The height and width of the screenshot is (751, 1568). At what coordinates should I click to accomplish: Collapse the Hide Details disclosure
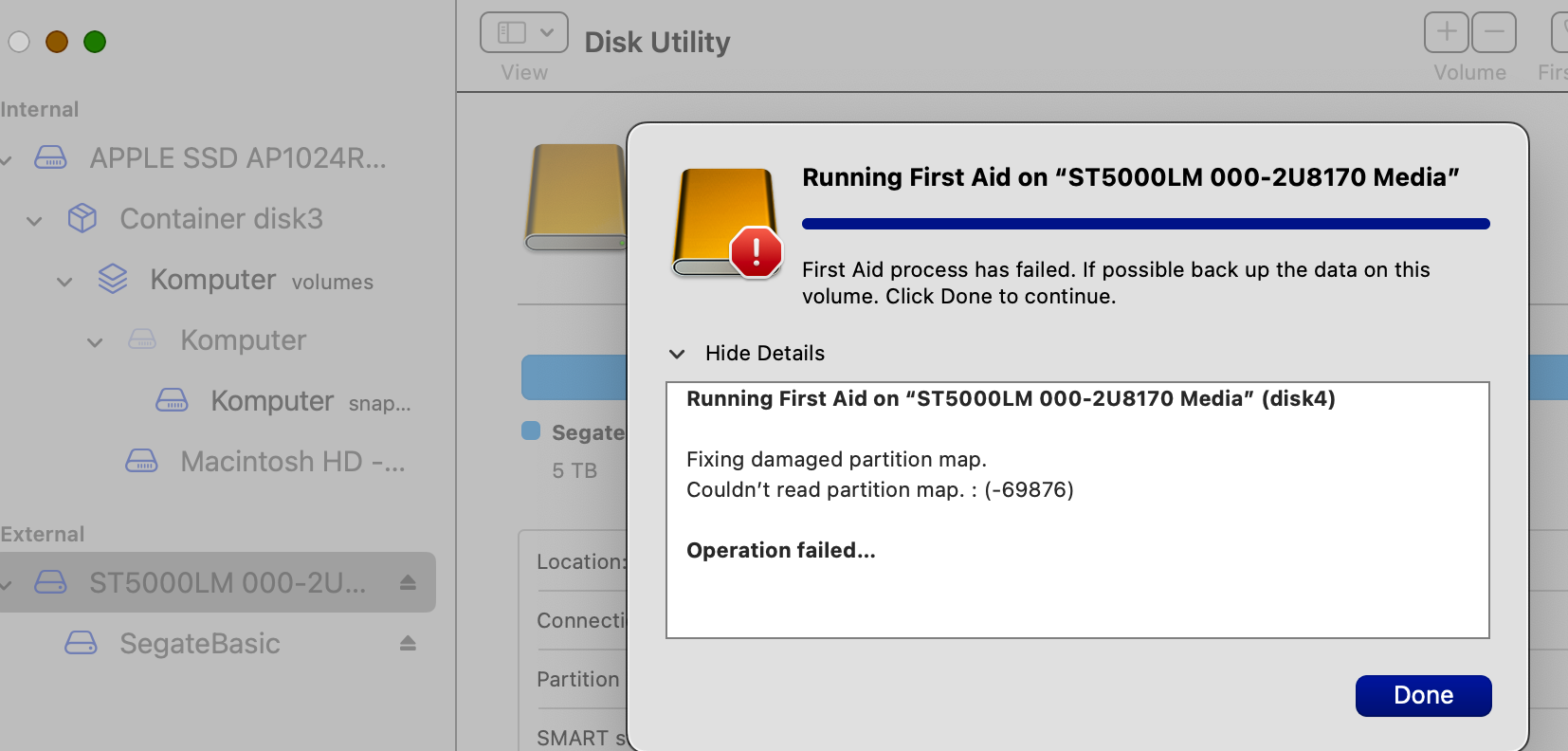677,353
